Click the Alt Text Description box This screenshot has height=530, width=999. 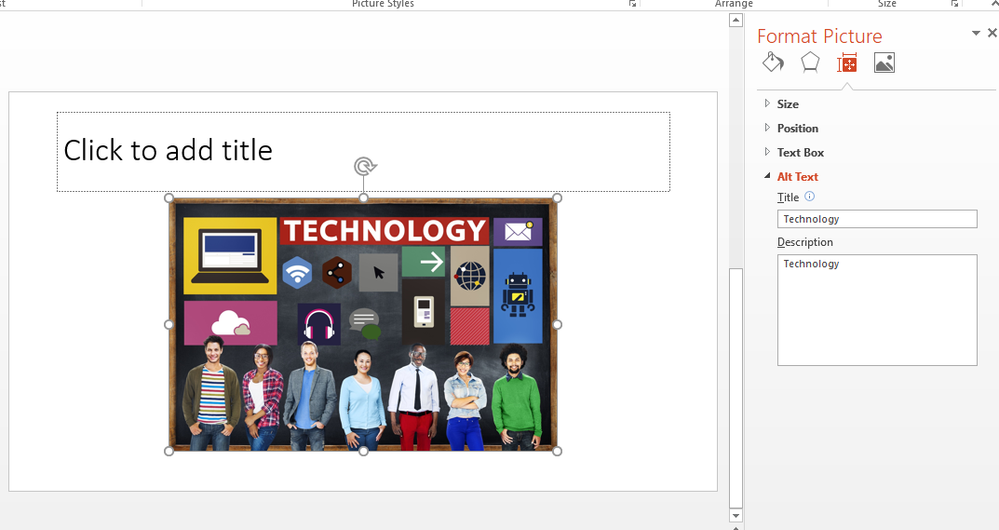coord(877,310)
